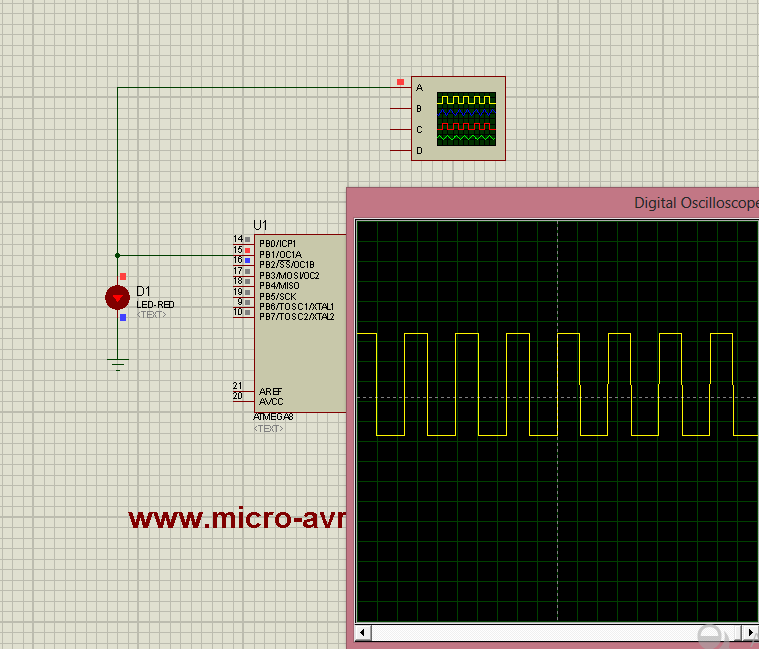The width and height of the screenshot is (759, 649).
Task: Click the wire junction dot above the LED
Action: [x=118, y=255]
